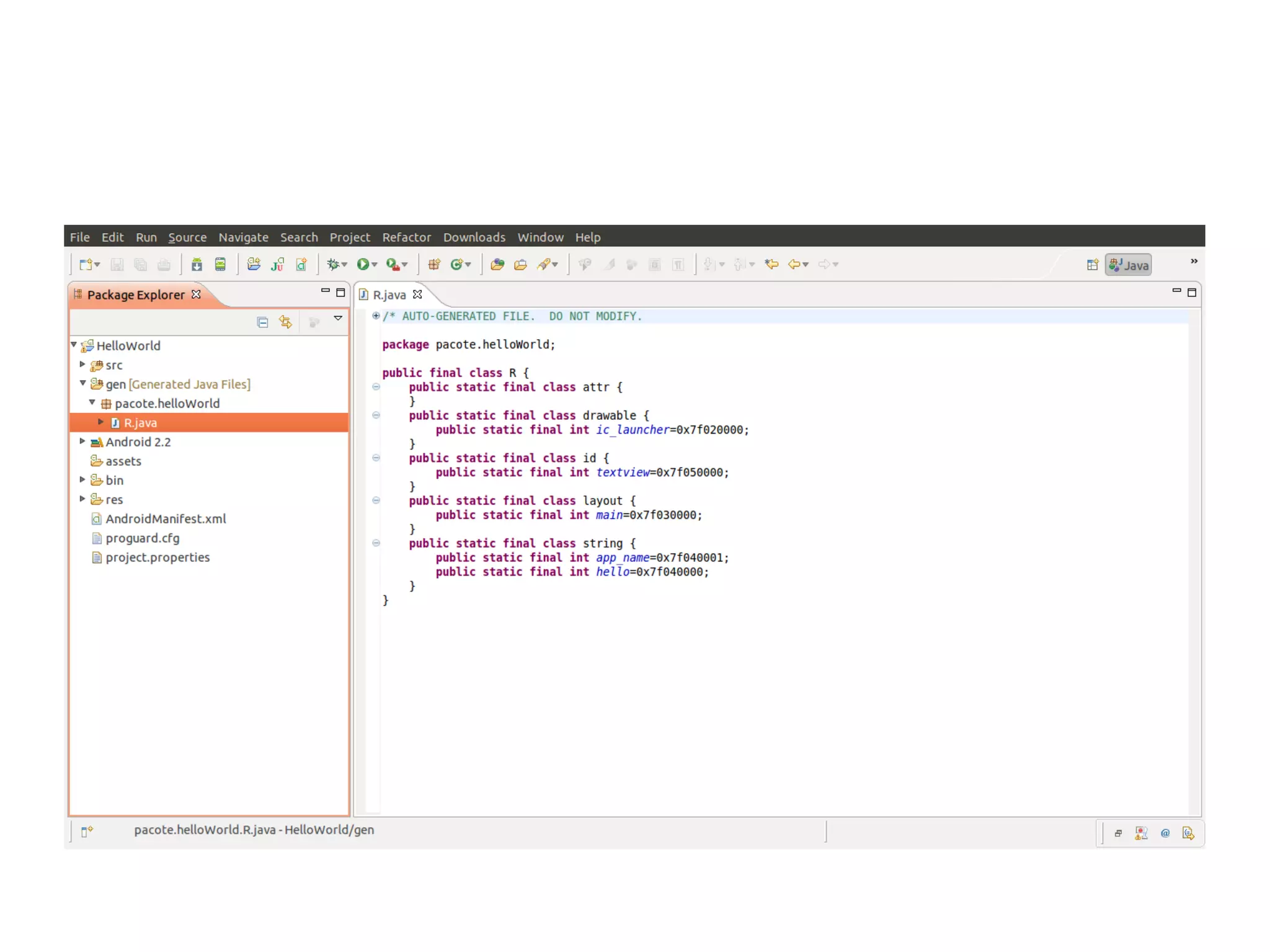The width and height of the screenshot is (1270, 952).
Task: Open AndroidManifest.xml in the tree
Action: coord(166,519)
